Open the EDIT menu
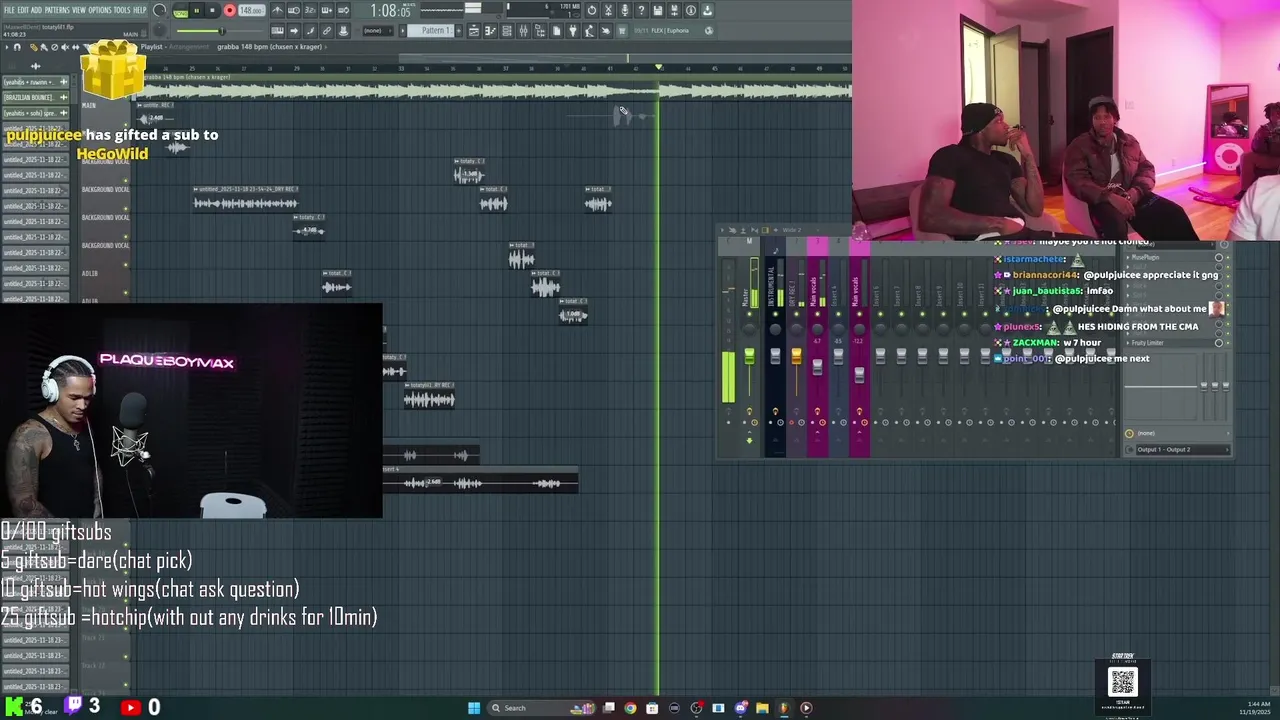The image size is (1280, 720). [23, 10]
